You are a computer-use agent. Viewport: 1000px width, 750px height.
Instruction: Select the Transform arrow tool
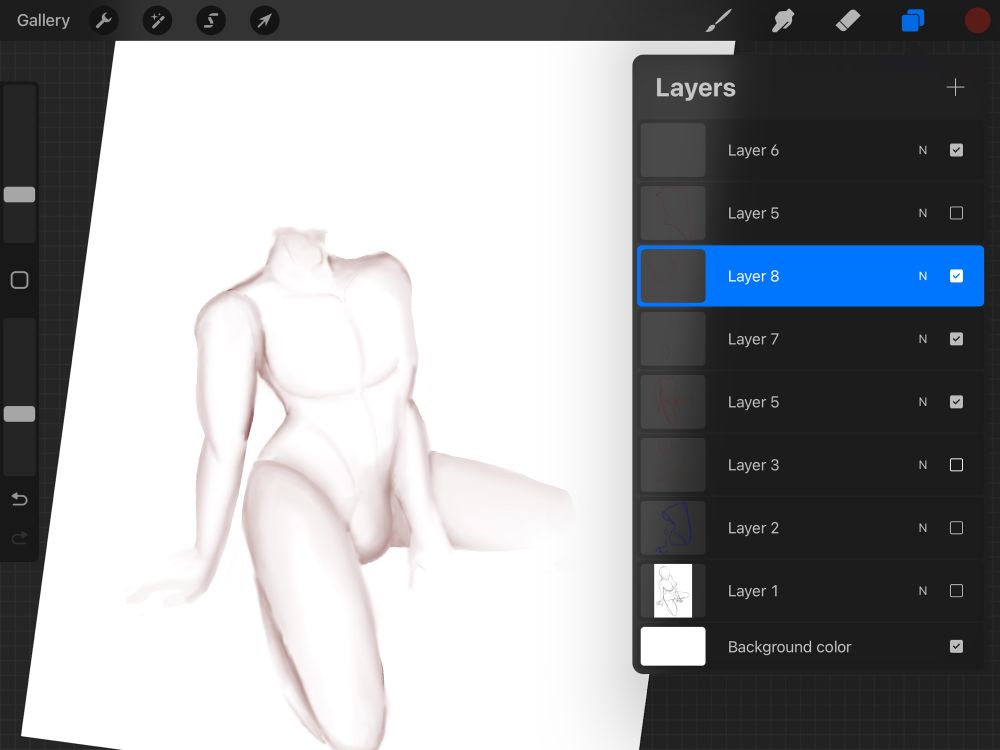[x=264, y=20]
